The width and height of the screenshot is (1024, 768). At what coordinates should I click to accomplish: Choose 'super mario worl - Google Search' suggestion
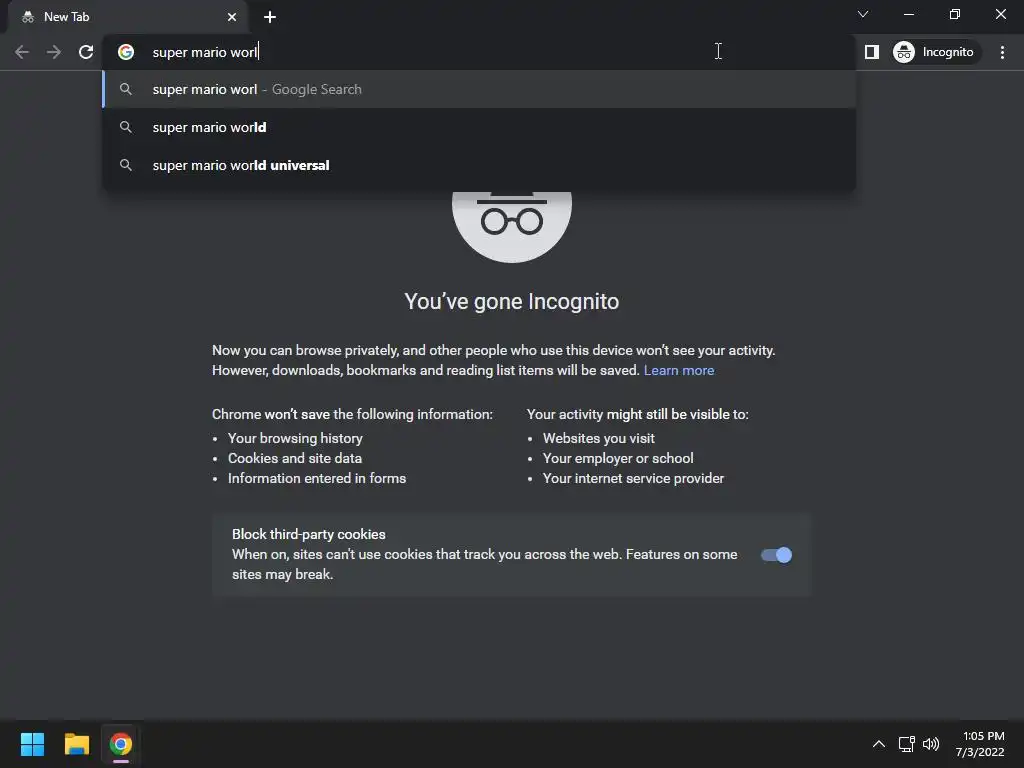point(479,89)
